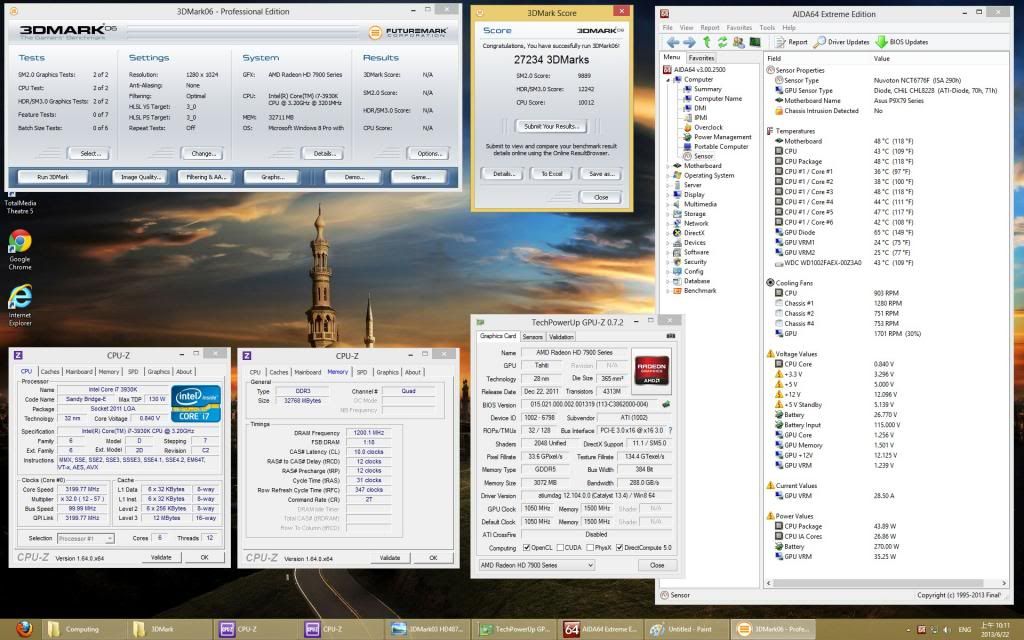Click Options button in 3DMark06 Results
1024x640 pixels.
click(x=429, y=153)
